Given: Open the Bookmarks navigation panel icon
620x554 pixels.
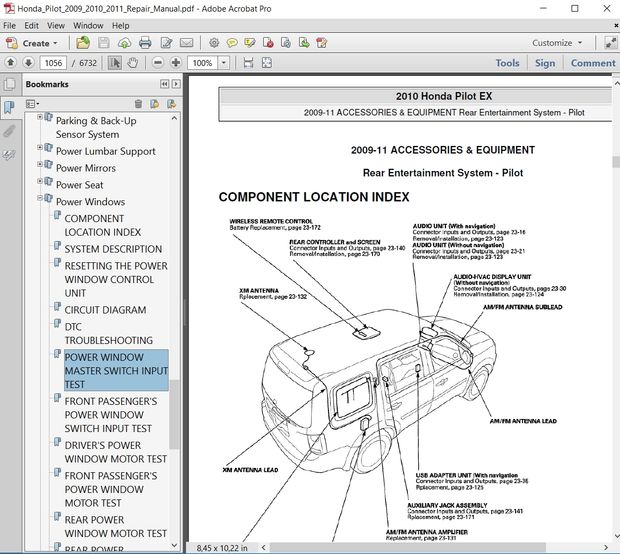Looking at the screenshot, I should click(9, 107).
